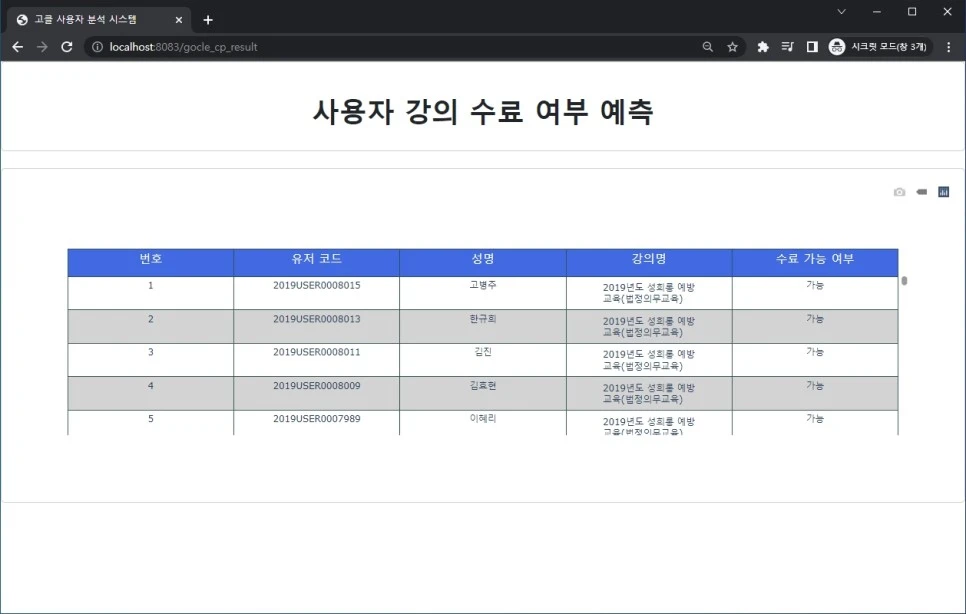The width and height of the screenshot is (966, 614).
Task: Open the Plotly logo link in modebar
Action: point(943,192)
